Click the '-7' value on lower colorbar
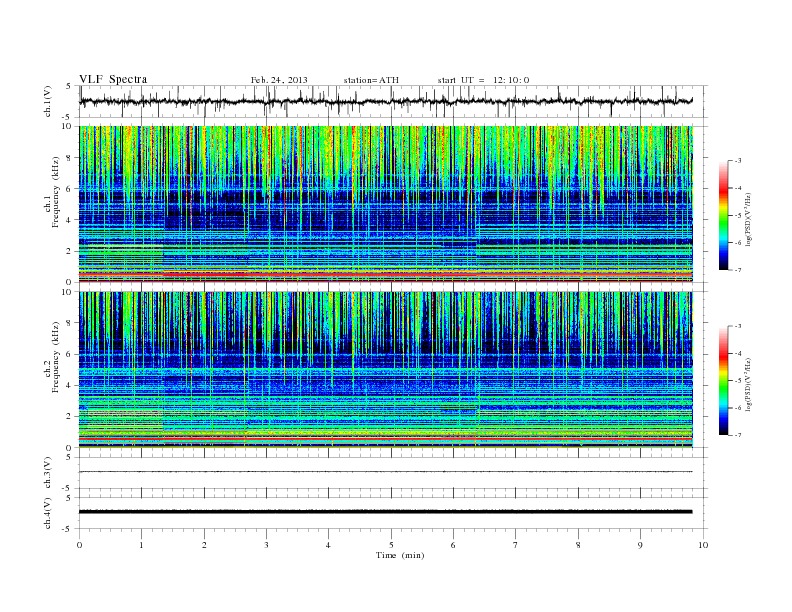792x612 pixels. [x=737, y=435]
